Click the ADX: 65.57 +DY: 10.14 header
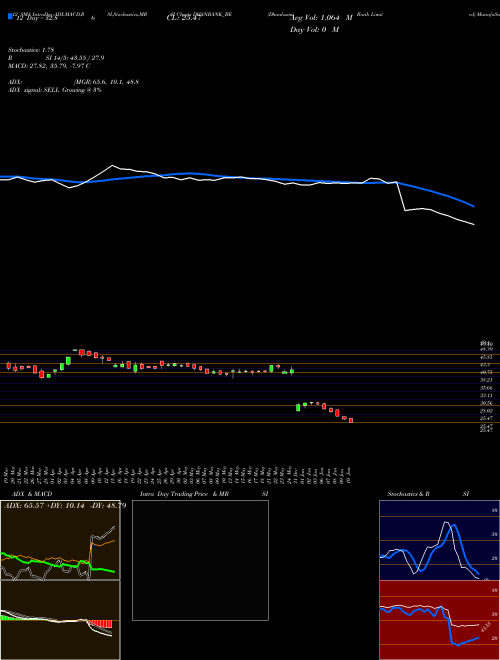 (64, 505)
